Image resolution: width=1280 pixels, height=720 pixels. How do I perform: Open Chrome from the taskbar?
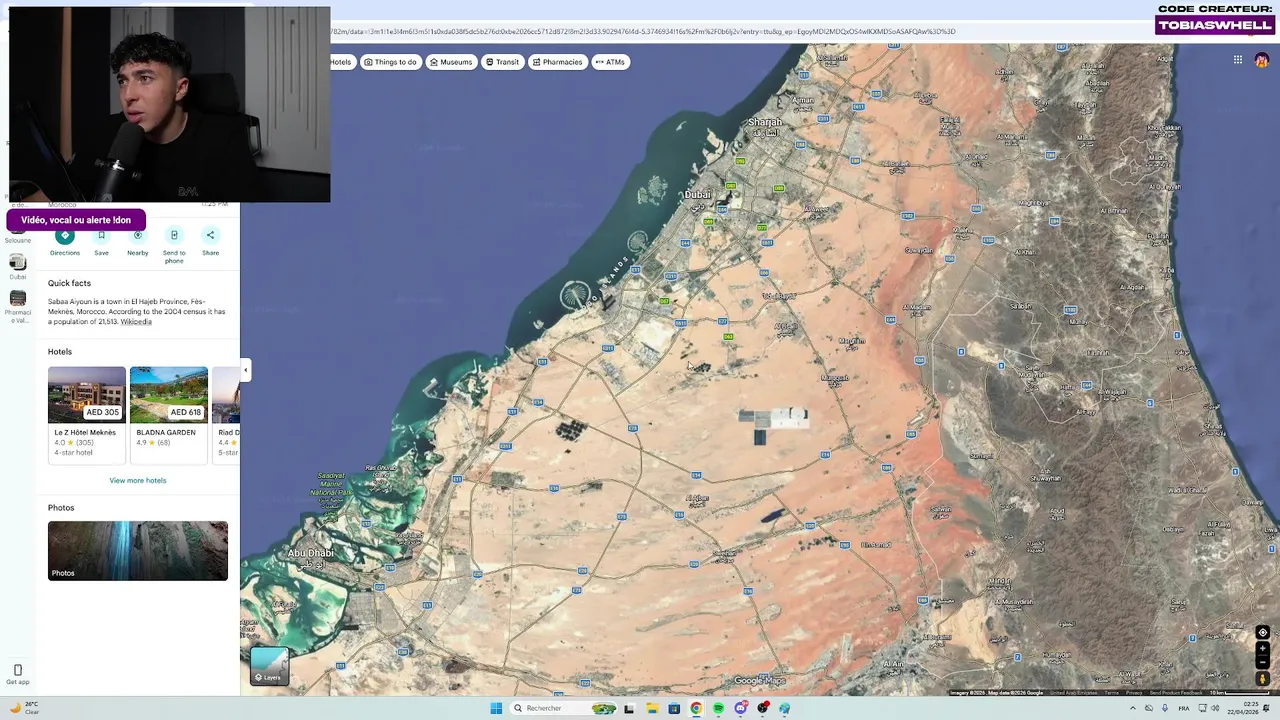point(696,708)
